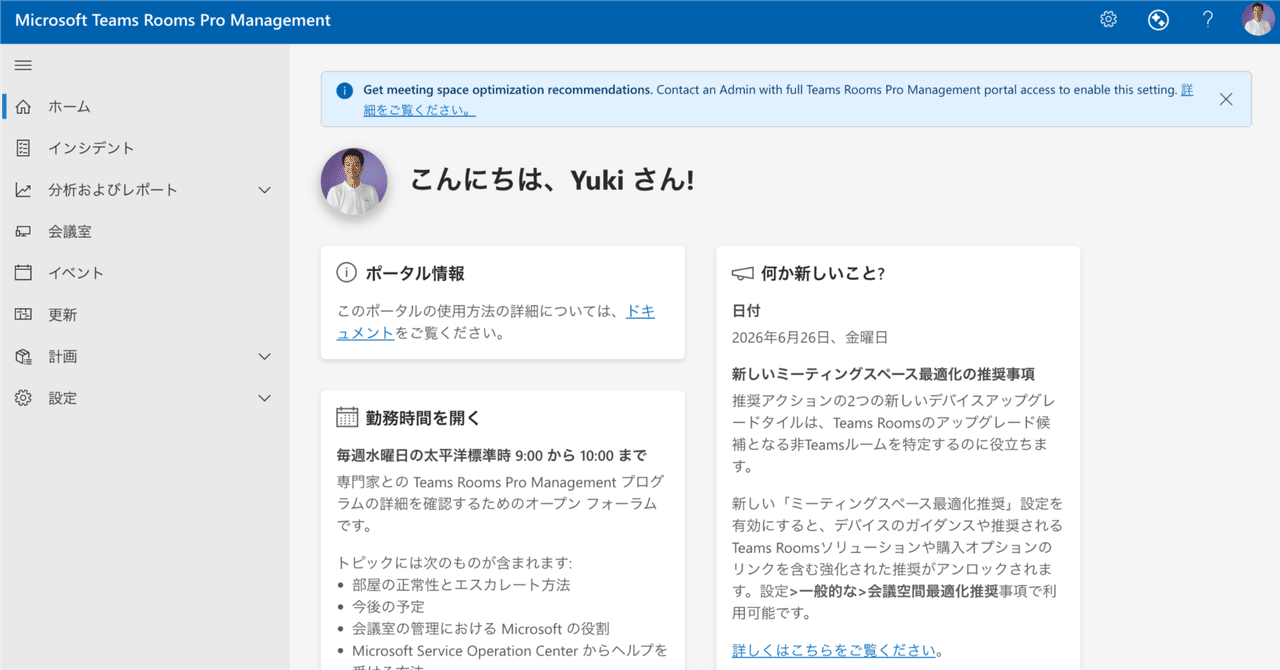Open 詳しくはこちらをご覧ください link

[835, 650]
